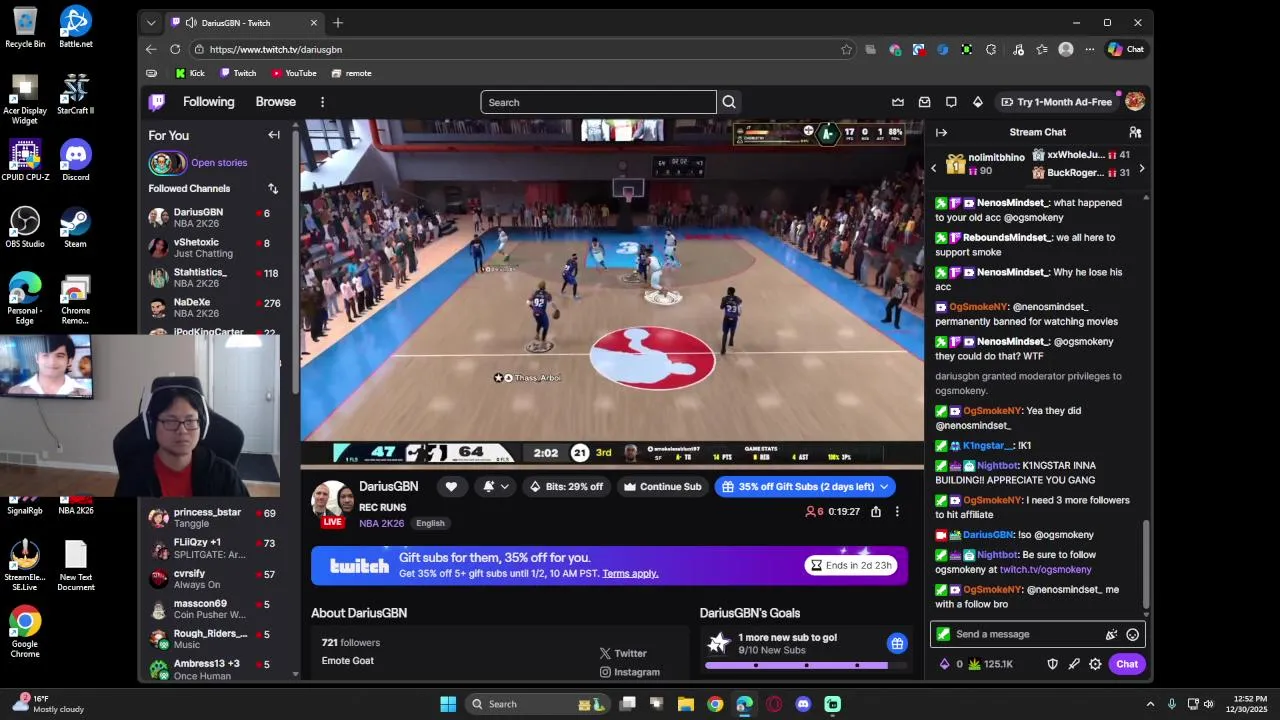Image resolution: width=1280 pixels, height=720 pixels.
Task: Open Twitch user profile avatar menu
Action: [x=1135, y=102]
